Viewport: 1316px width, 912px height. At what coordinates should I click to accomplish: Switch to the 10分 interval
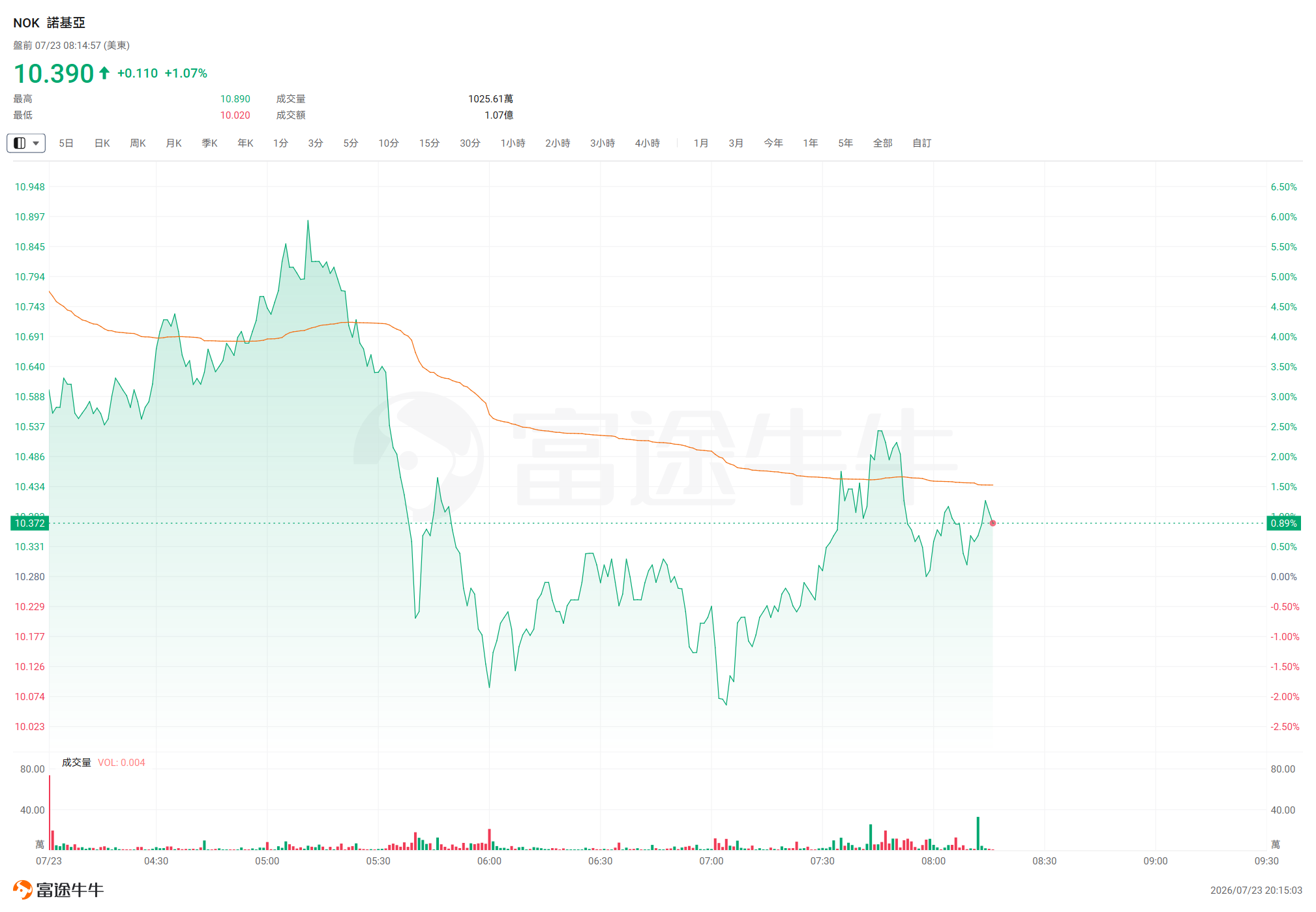point(389,143)
